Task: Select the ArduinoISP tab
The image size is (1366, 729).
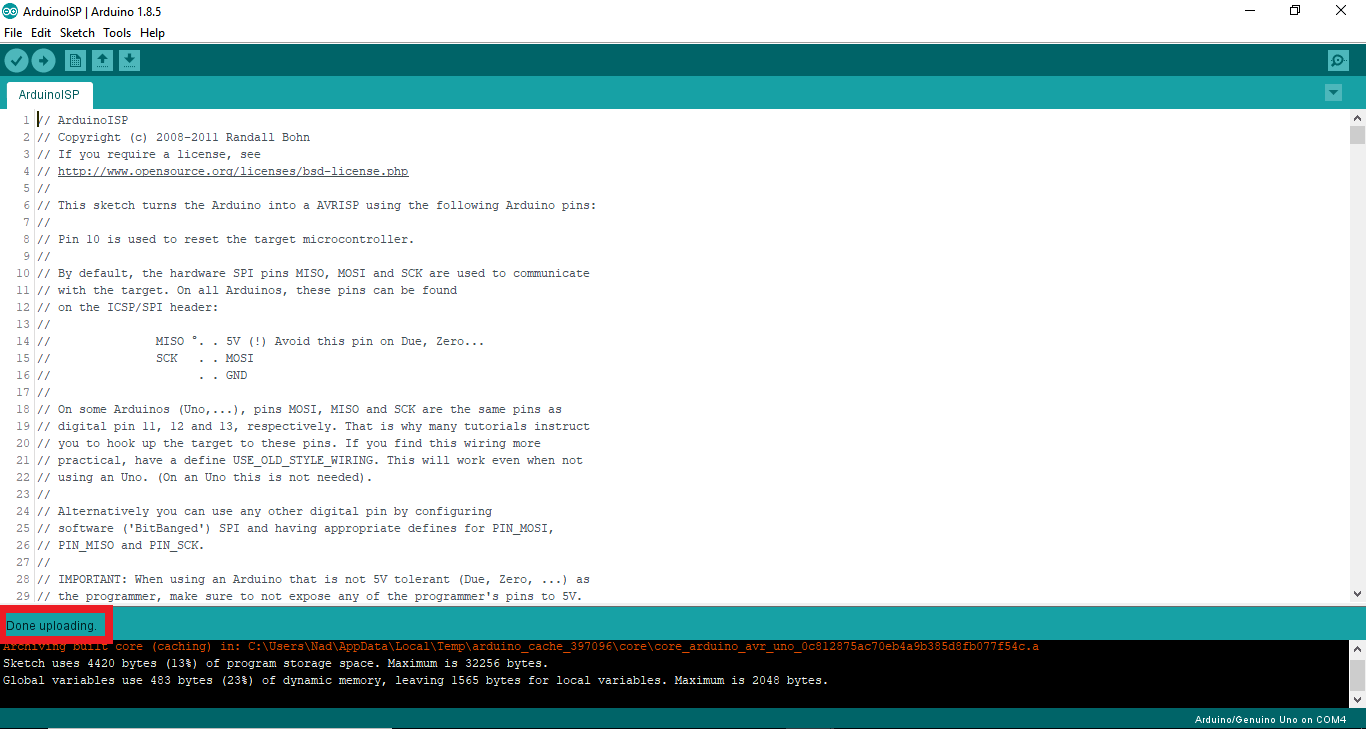Action: pos(49,95)
